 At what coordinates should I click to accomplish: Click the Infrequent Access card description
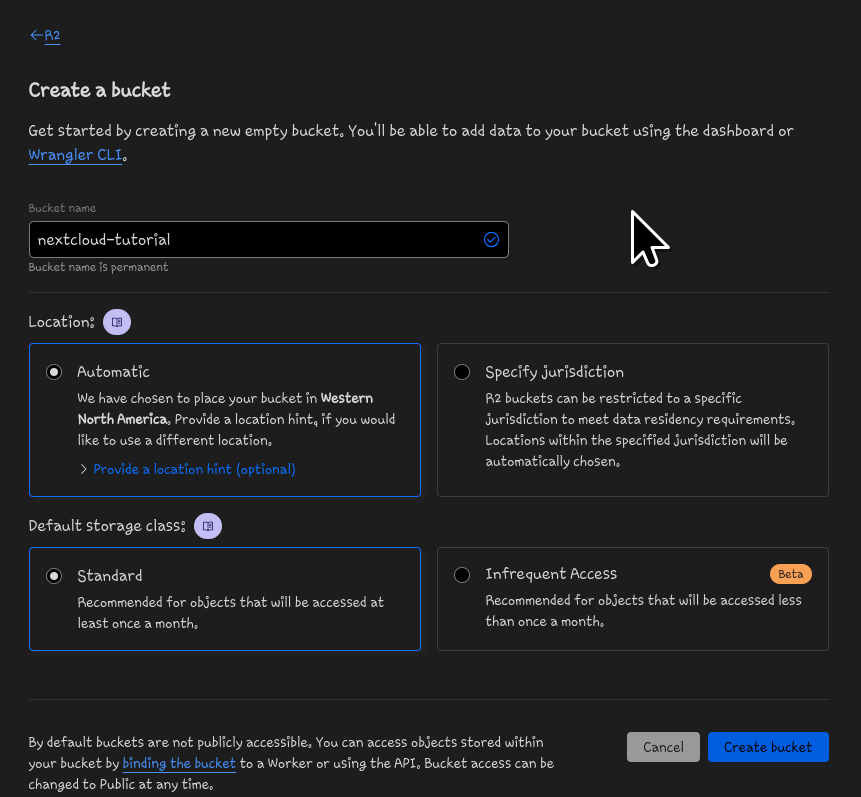pyautogui.click(x=643, y=610)
